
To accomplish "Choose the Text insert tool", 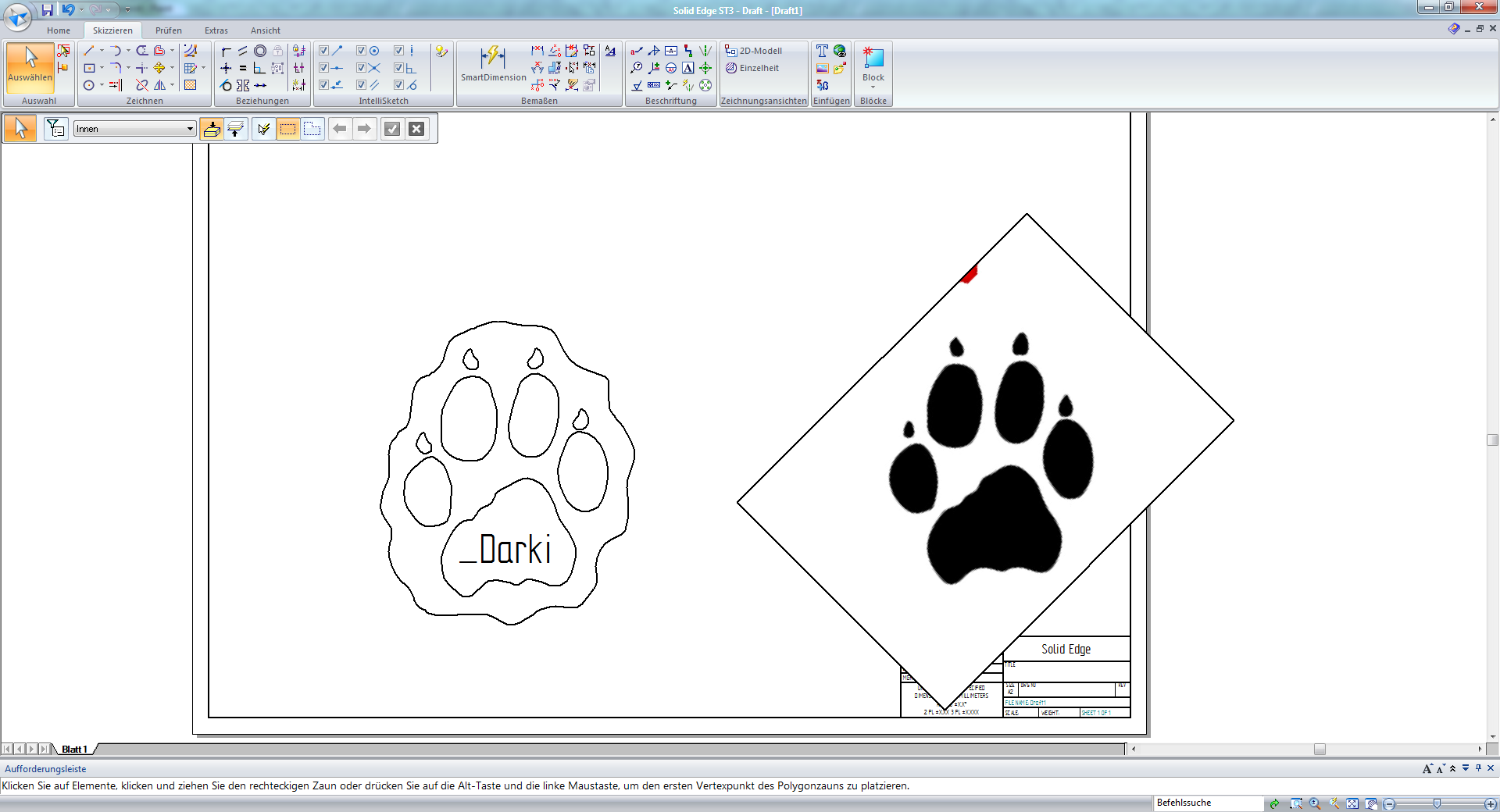I will click(x=822, y=51).
